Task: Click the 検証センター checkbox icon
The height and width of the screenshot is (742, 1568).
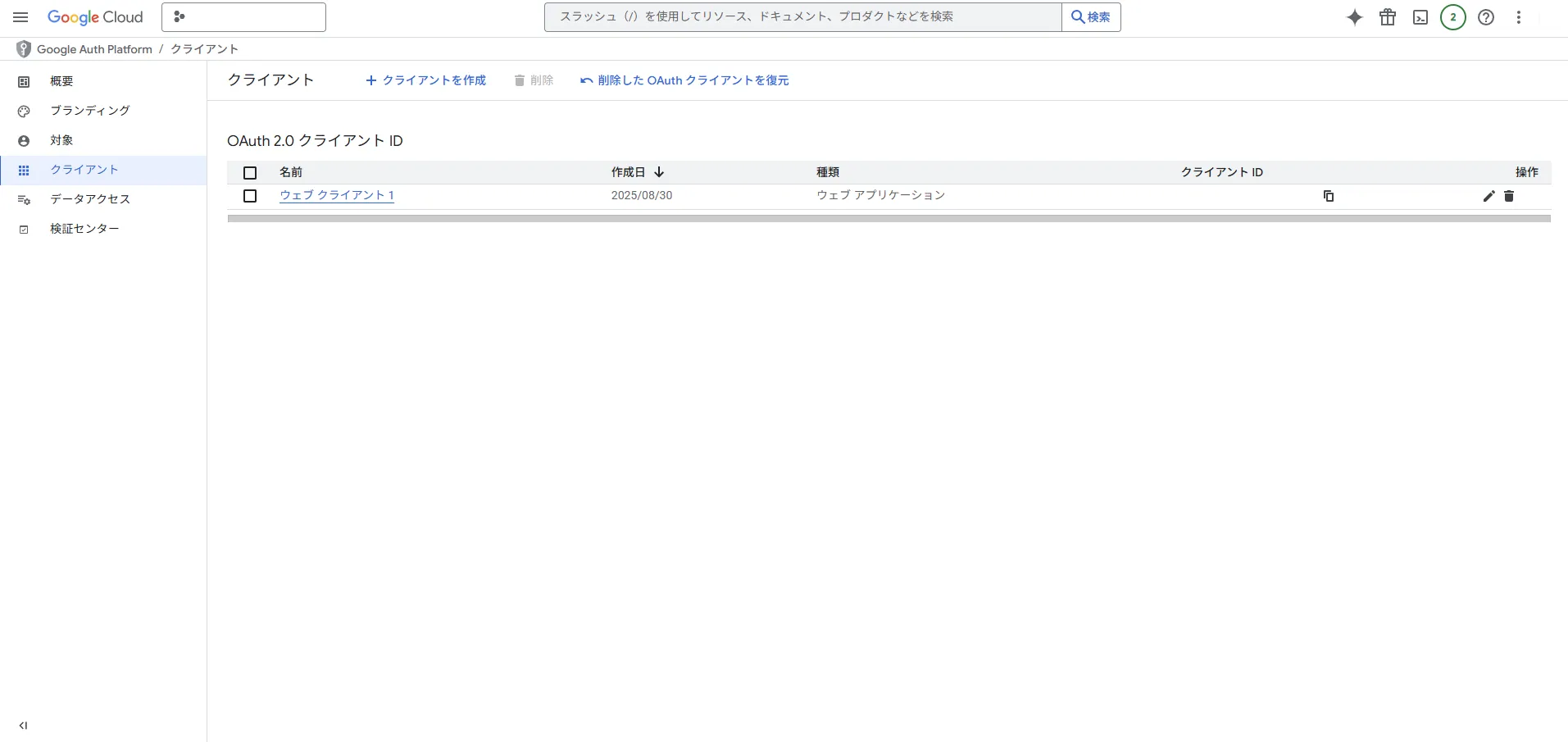Action: point(24,230)
